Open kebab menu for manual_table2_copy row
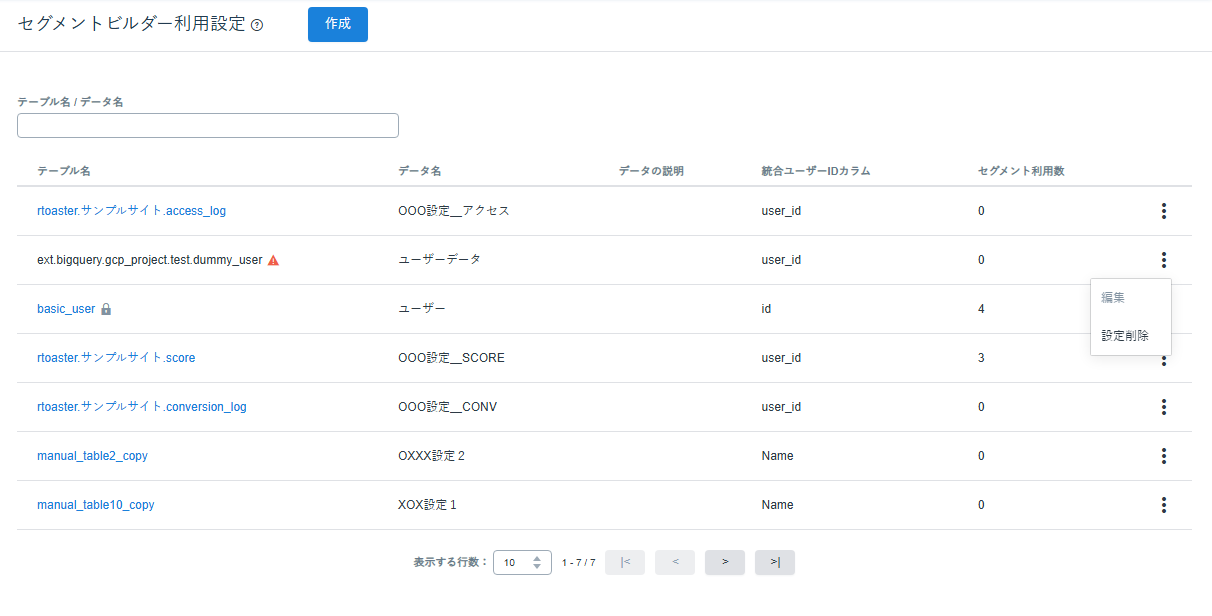The image size is (1212, 616). coord(1164,456)
